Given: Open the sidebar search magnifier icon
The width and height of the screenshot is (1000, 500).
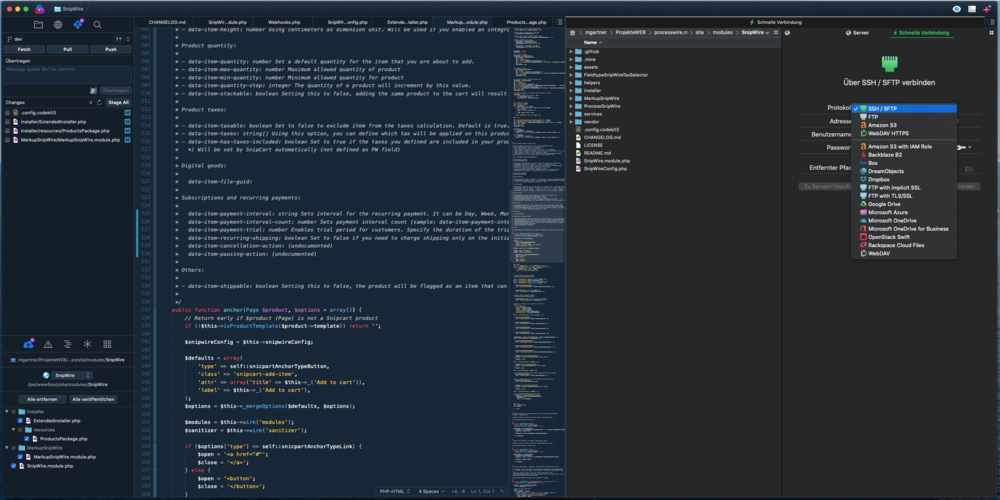Looking at the screenshot, I should pos(97,24).
